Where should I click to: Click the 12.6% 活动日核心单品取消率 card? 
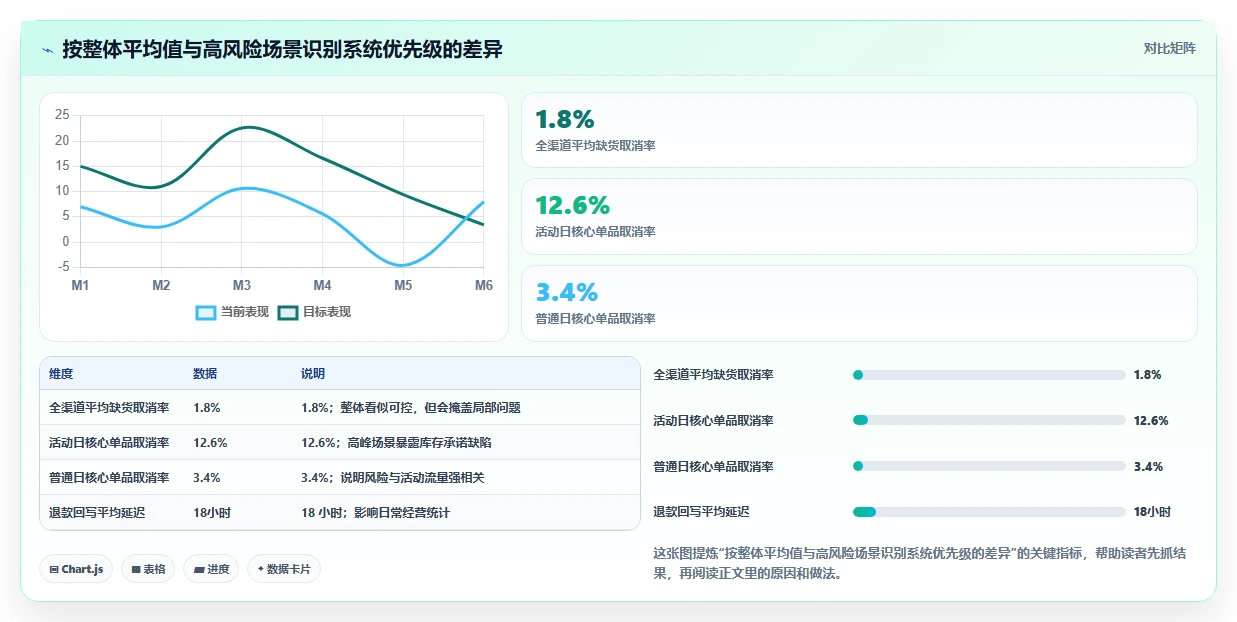pos(859,217)
